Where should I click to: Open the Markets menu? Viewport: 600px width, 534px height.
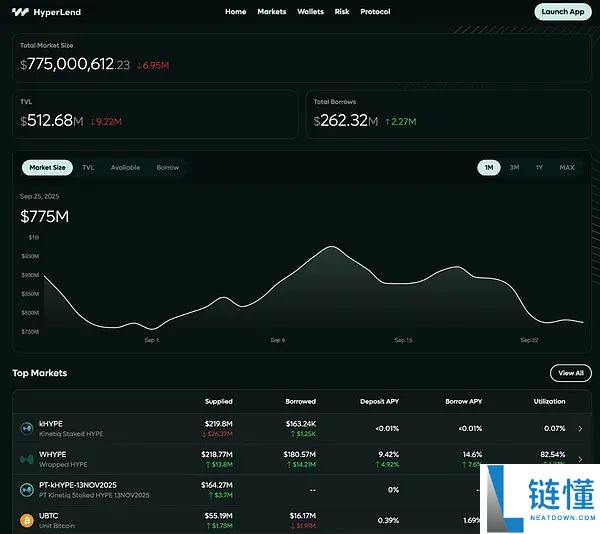point(272,12)
